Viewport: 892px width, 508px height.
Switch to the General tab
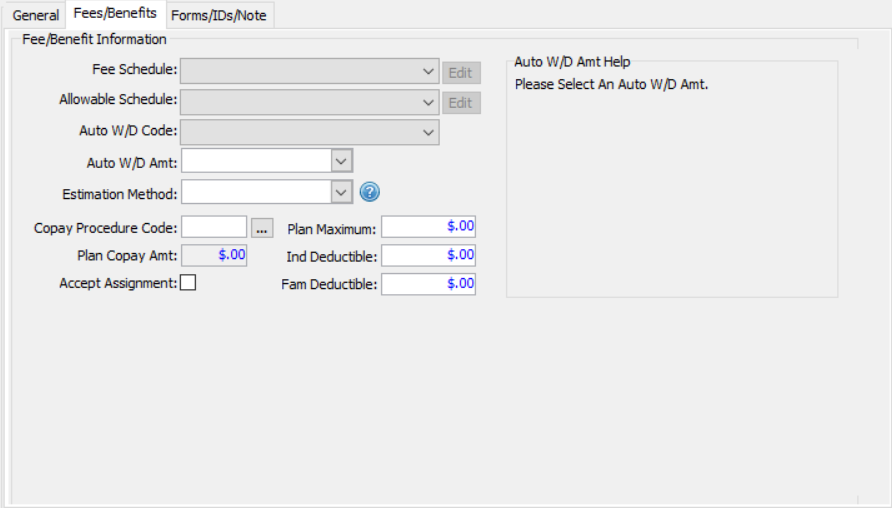point(36,15)
